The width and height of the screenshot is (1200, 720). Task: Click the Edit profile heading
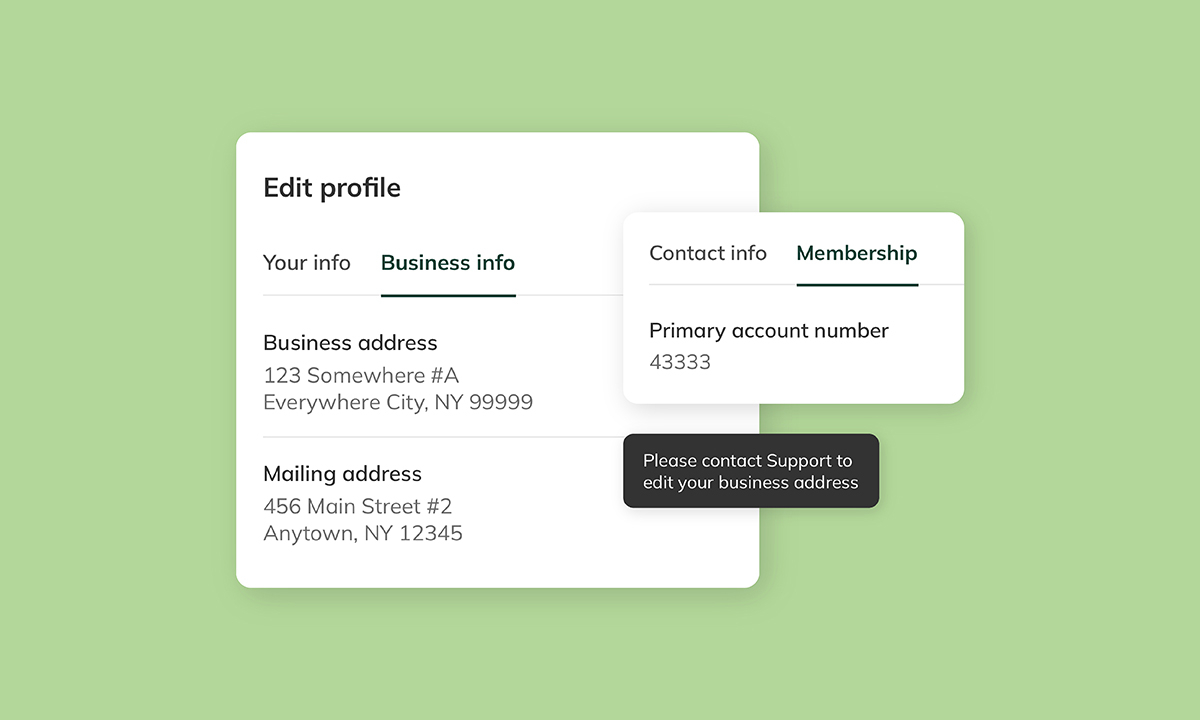[x=332, y=188]
